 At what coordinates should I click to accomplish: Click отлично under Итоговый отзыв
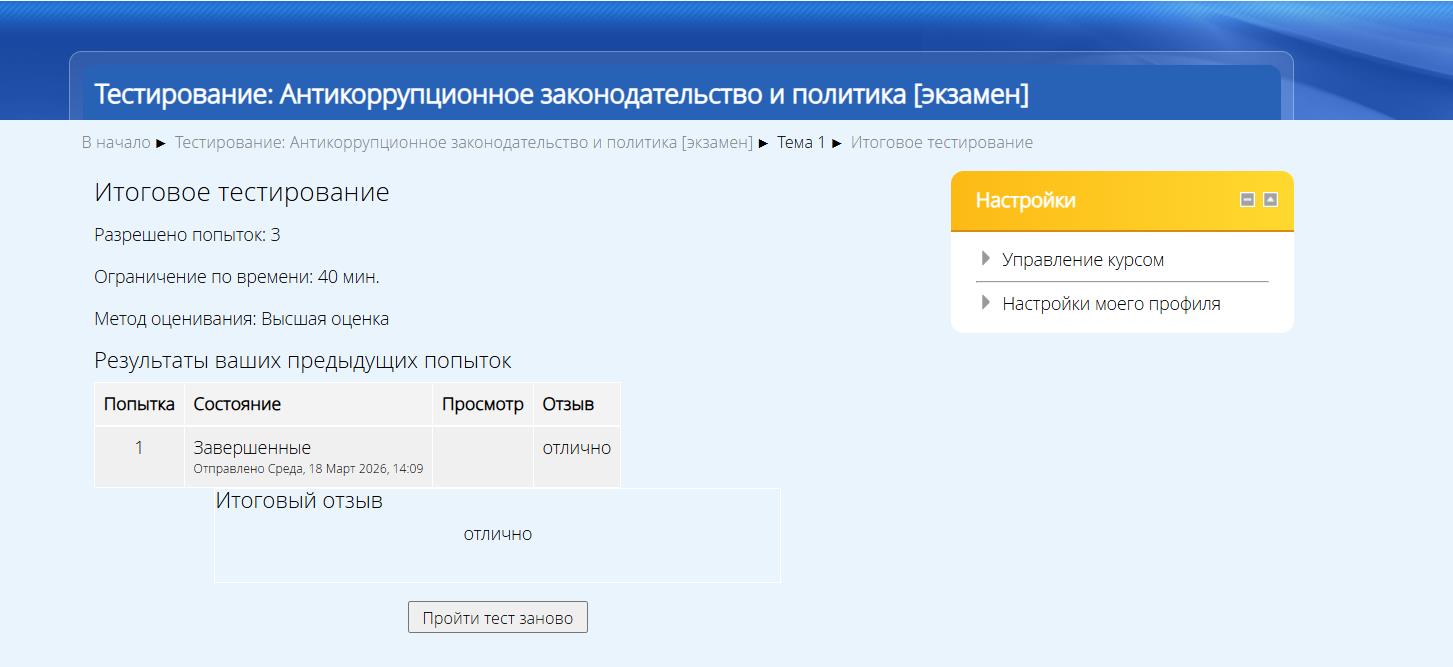498,534
